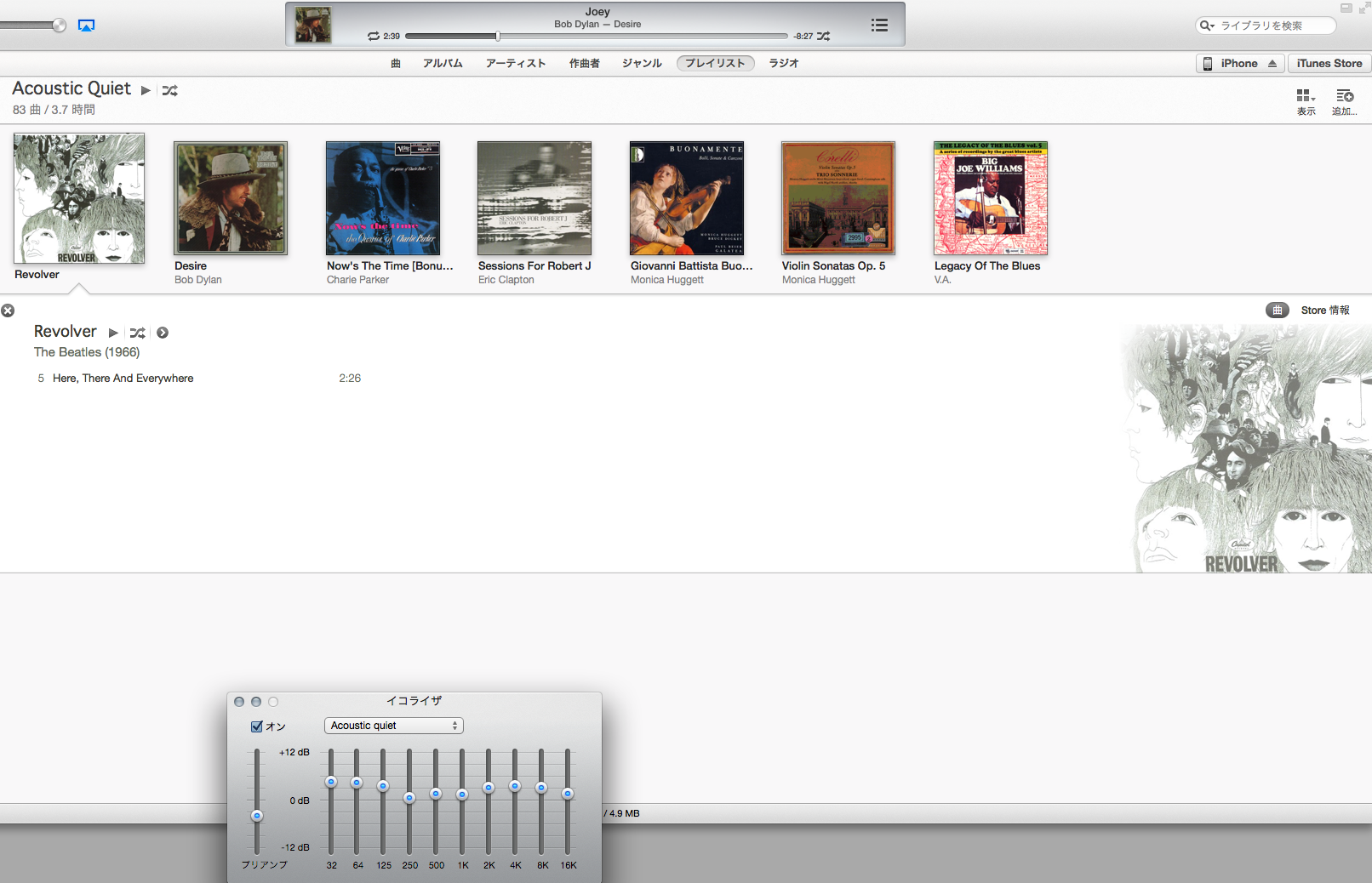Click the Eric Clapton artist name
This screenshot has width=1372, height=883.
506,280
